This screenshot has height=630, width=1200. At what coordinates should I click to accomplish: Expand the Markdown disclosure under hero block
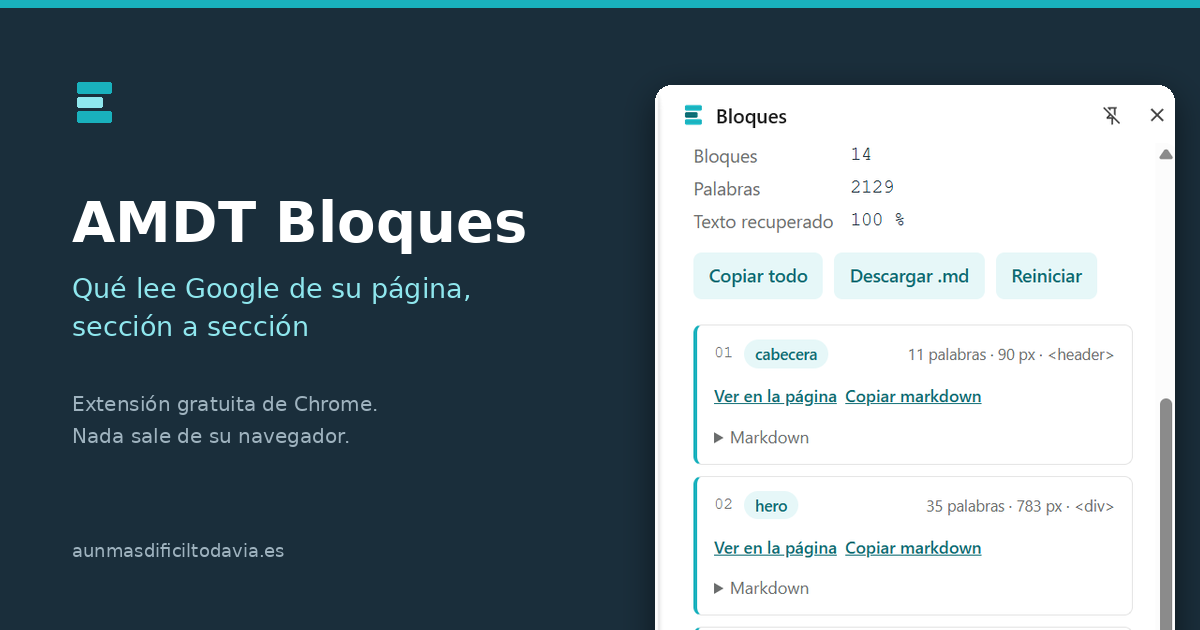point(761,588)
